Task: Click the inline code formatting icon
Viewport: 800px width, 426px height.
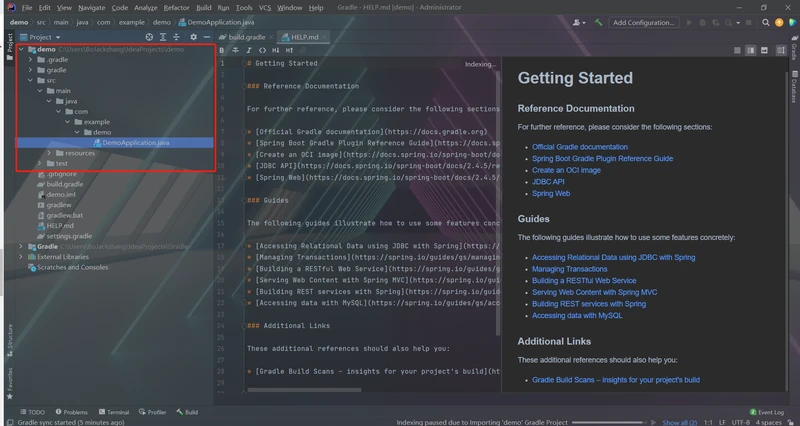Action: click(x=262, y=50)
